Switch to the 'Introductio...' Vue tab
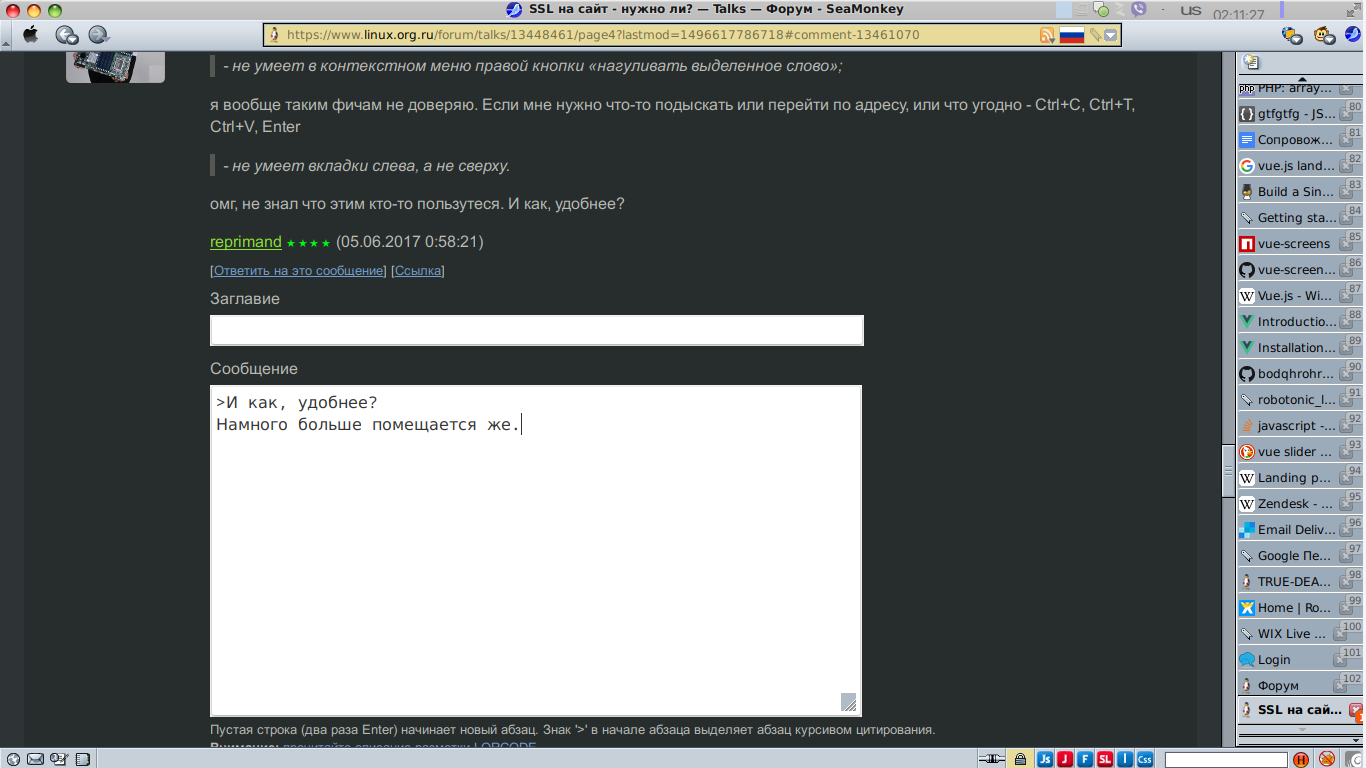The height and width of the screenshot is (768, 1366). click(x=1300, y=322)
